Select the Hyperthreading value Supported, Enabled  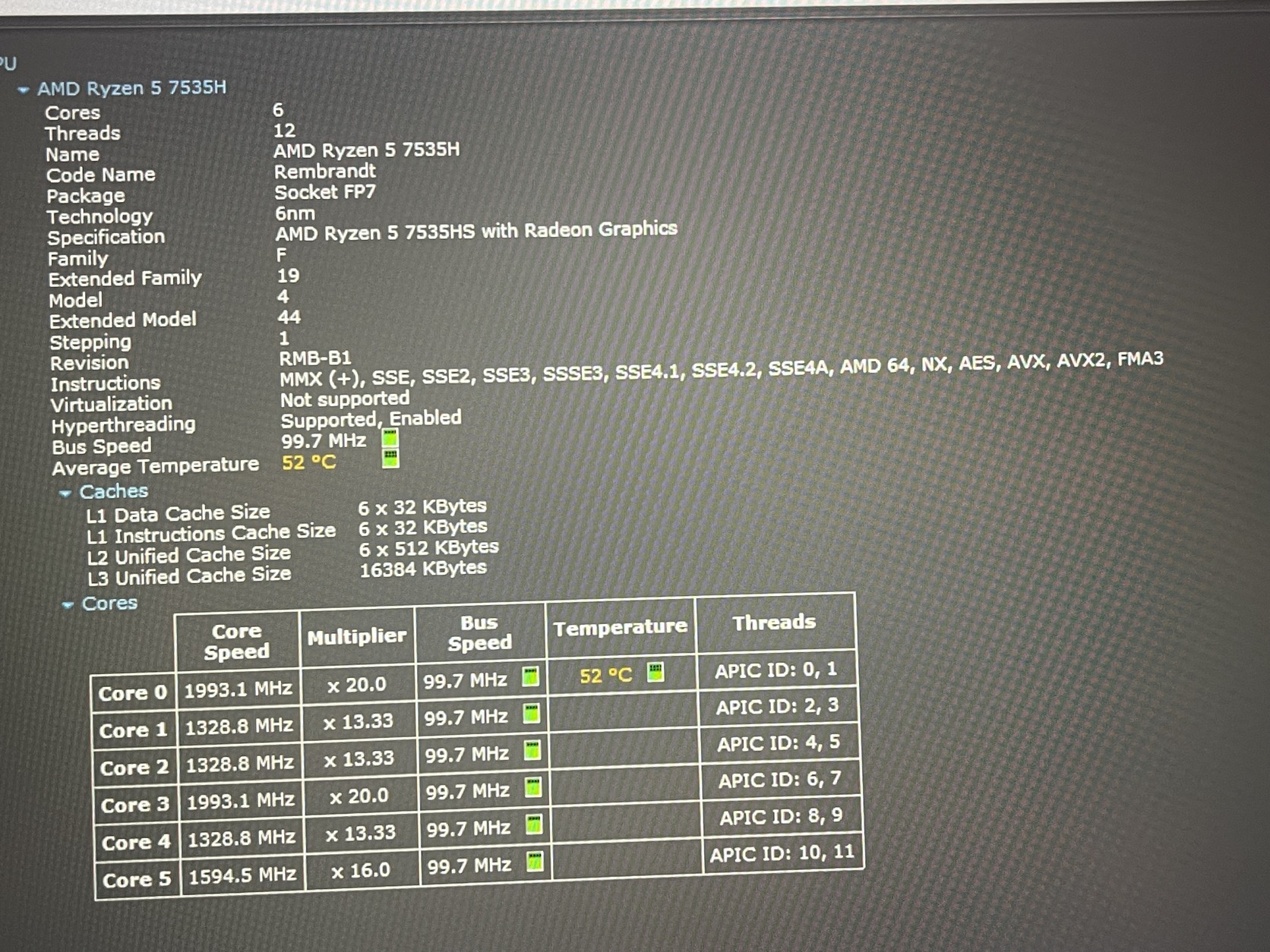pos(371,418)
